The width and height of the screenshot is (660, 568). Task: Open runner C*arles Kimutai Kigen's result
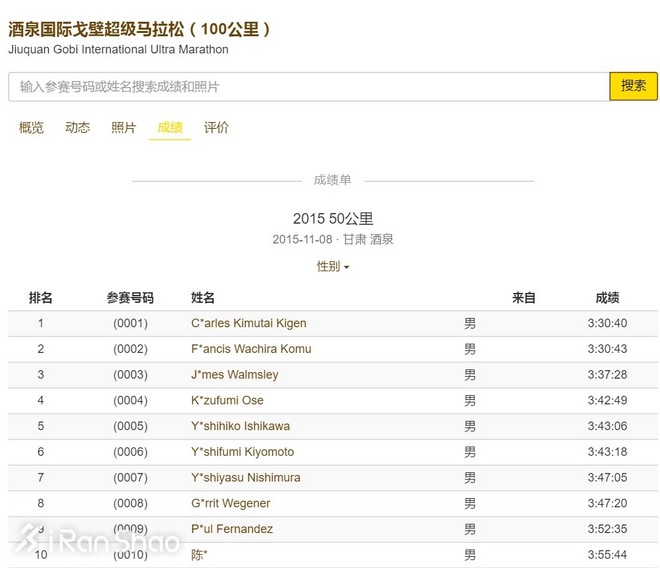(x=248, y=323)
